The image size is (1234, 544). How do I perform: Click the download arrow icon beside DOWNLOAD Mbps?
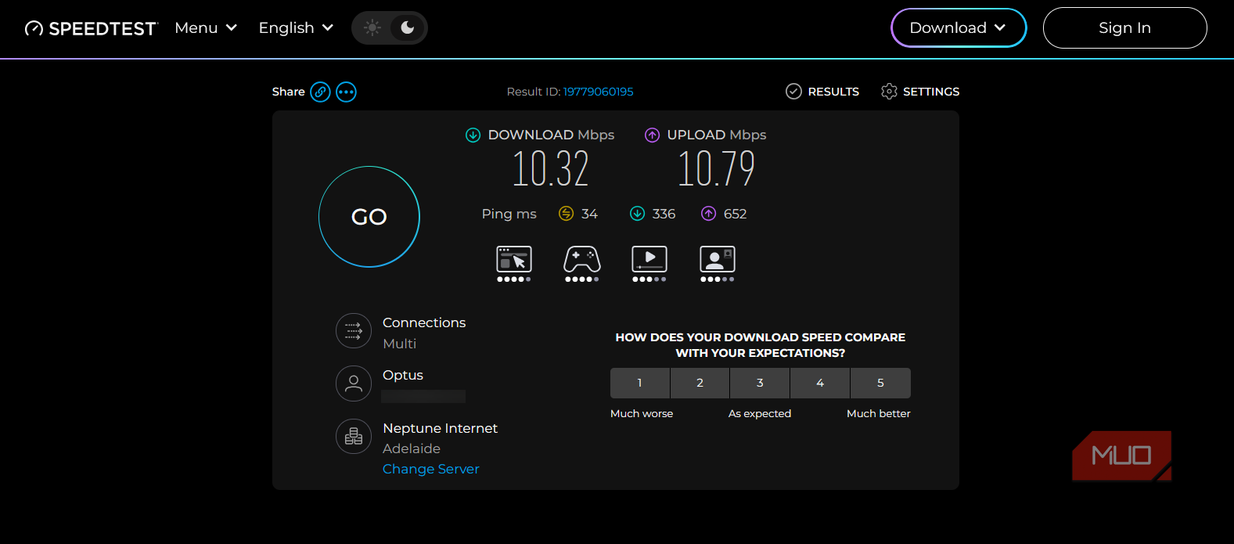473,135
